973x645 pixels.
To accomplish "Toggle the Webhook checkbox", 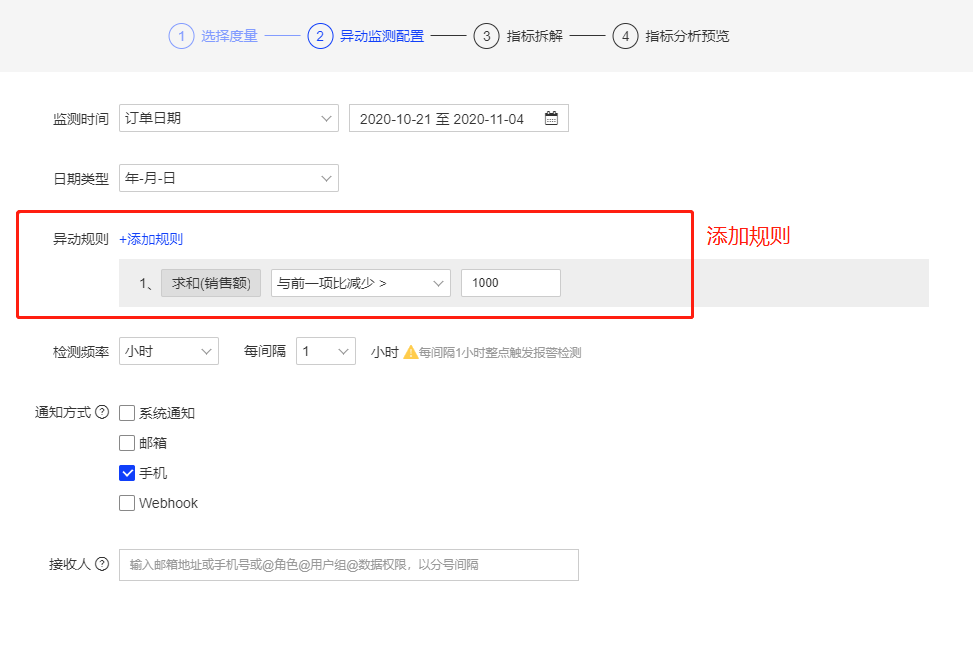I will click(127, 503).
